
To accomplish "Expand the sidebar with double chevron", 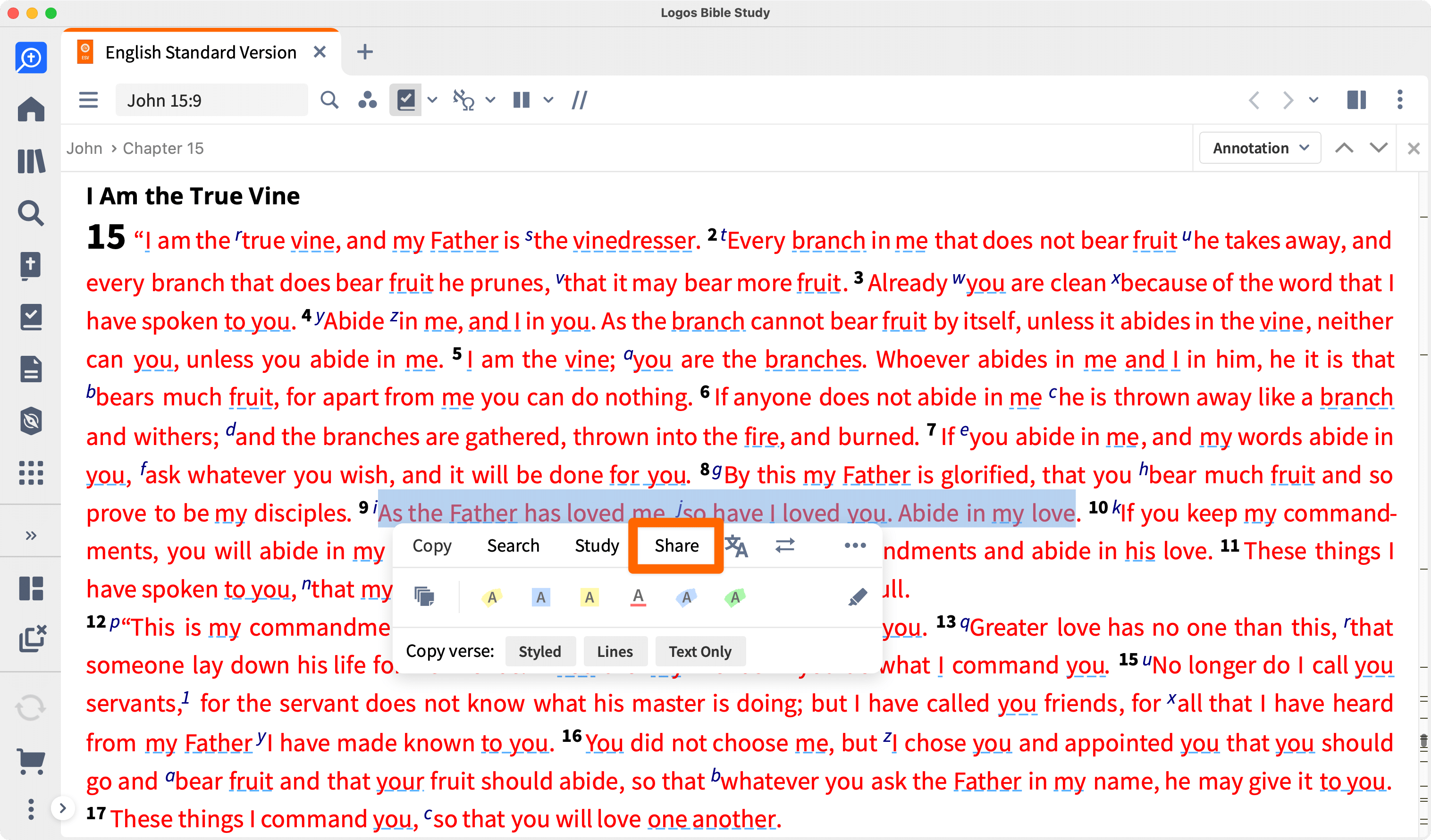I will (x=31, y=536).
